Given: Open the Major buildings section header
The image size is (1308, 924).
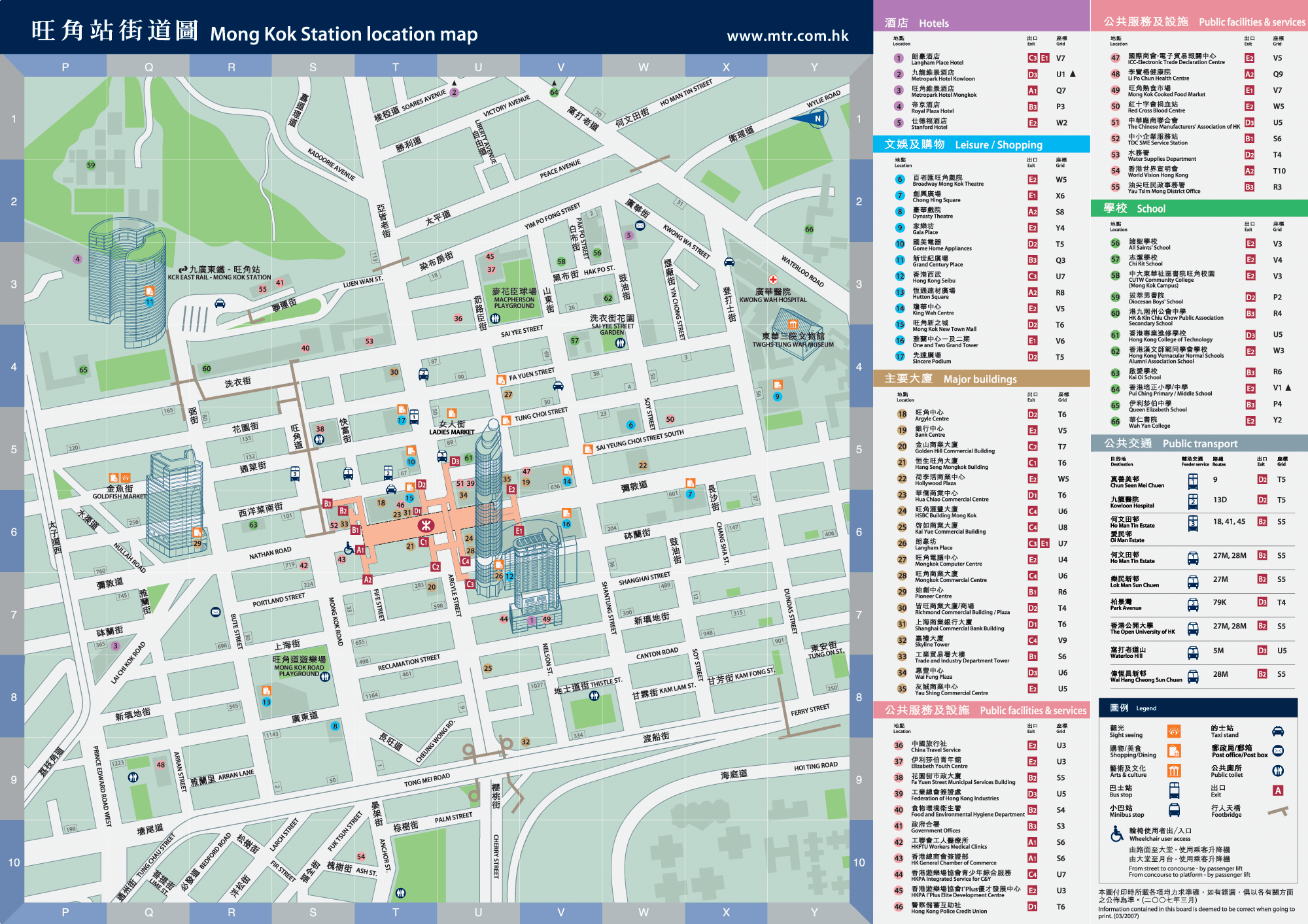Looking at the screenshot, I should (982, 379).
